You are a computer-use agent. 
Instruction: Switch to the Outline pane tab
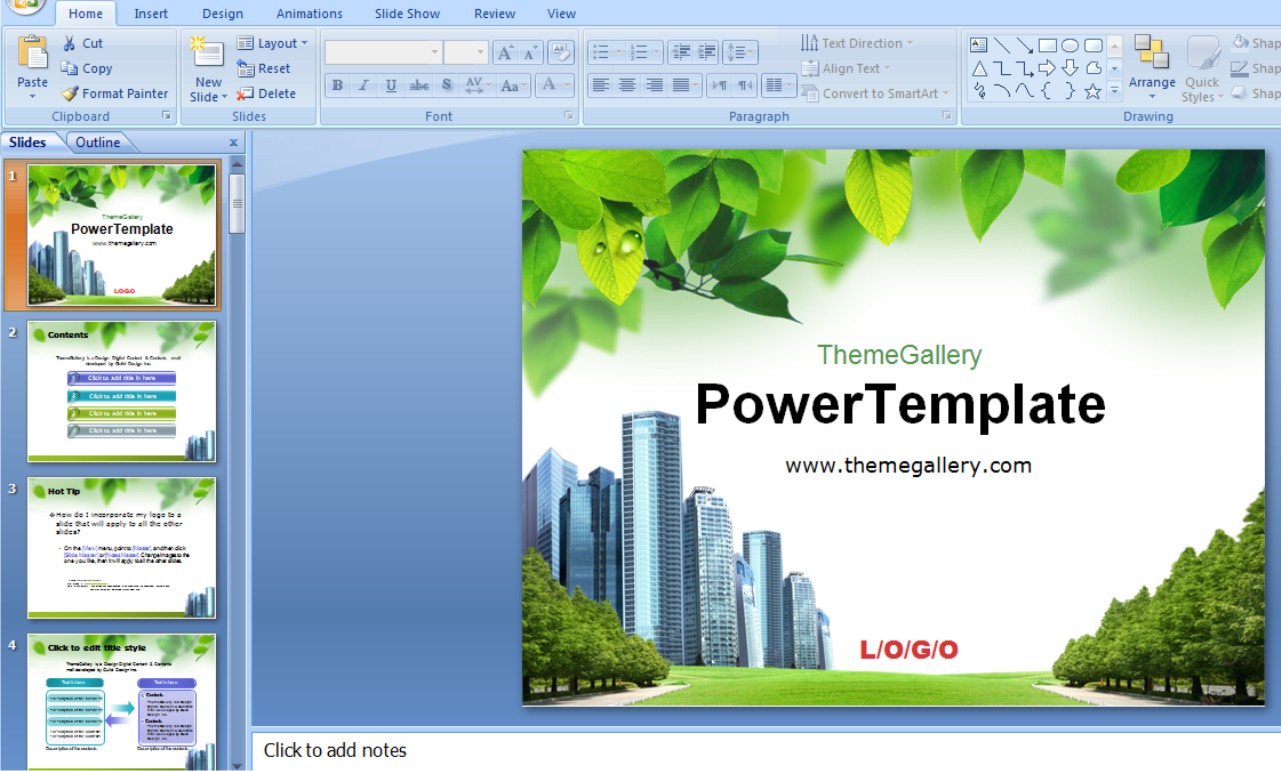[98, 142]
